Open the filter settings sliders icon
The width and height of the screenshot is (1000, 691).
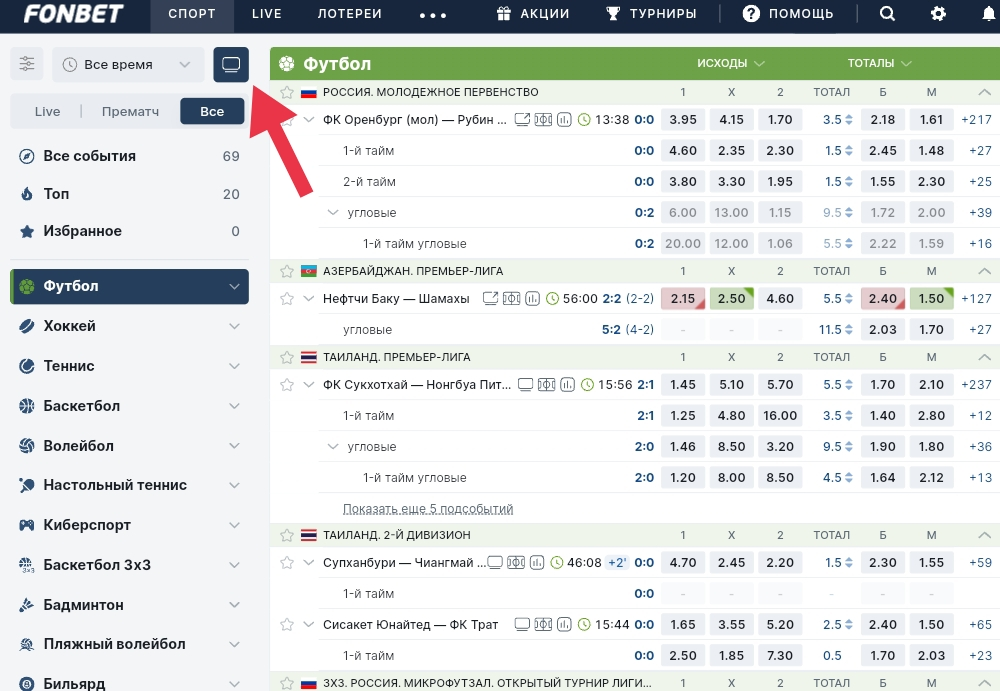[27, 64]
